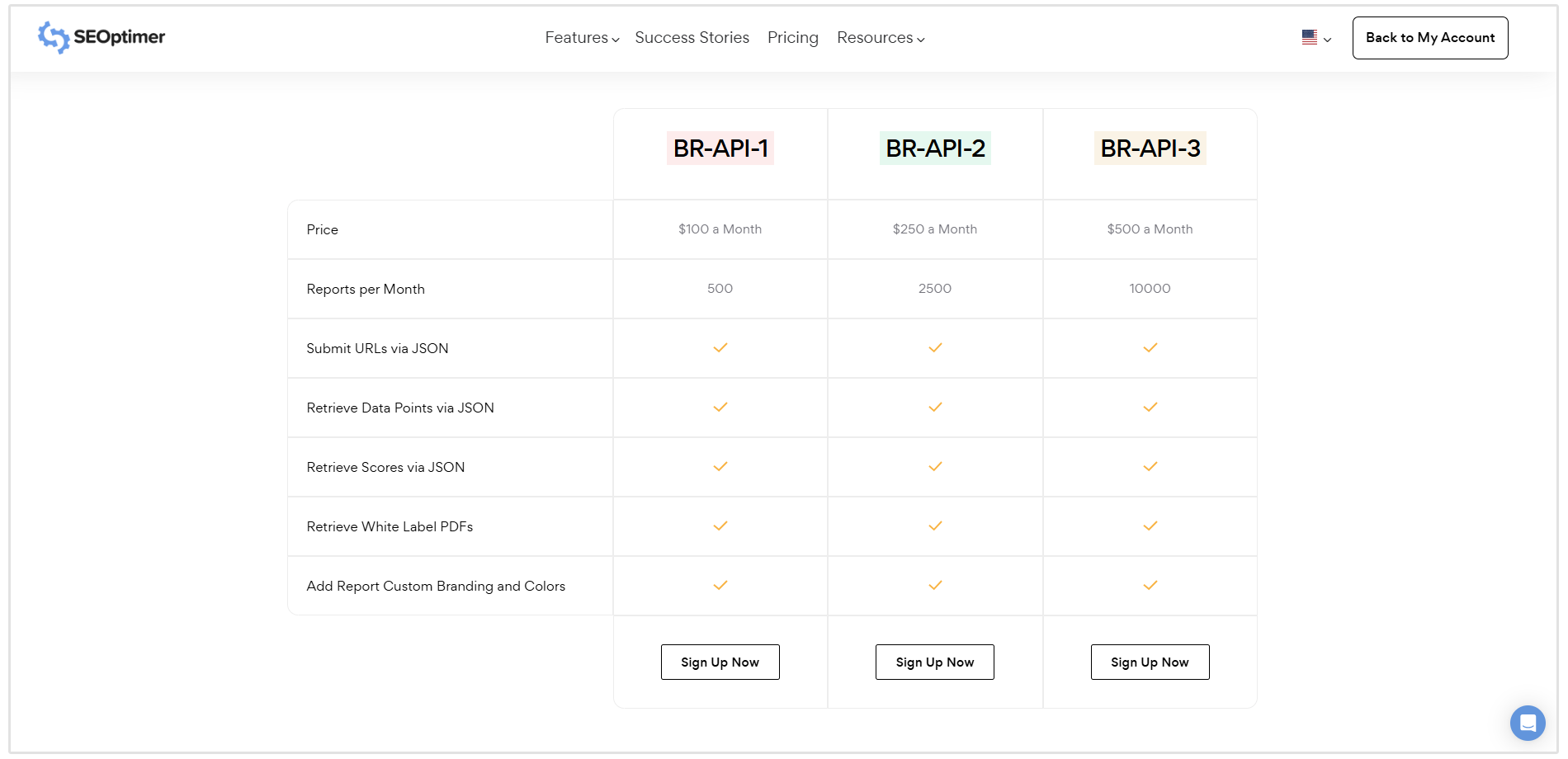Click BR-API-2 checkmark for Submit URLs via JSON
The height and width of the screenshot is (759, 1568).
(935, 348)
